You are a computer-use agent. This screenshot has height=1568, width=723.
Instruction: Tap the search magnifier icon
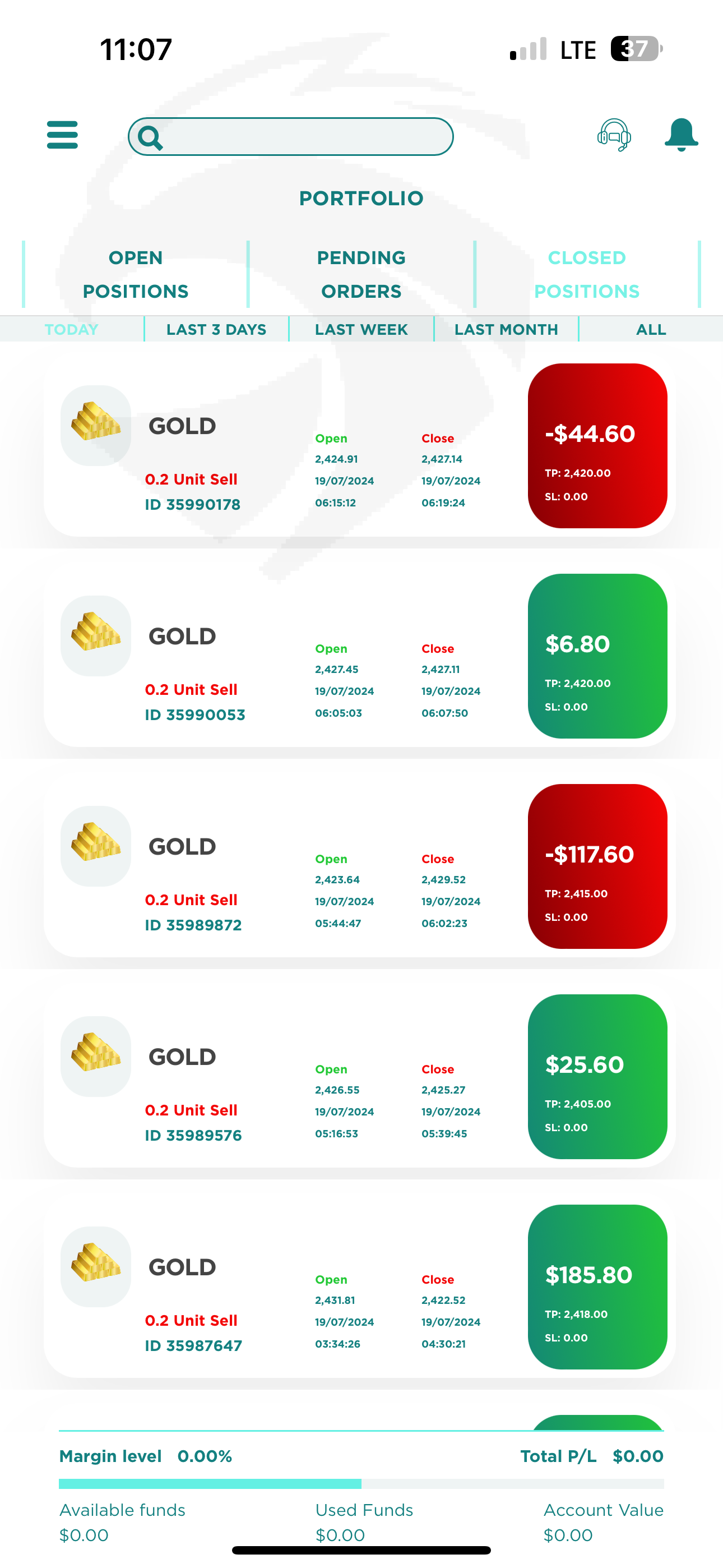(150, 137)
